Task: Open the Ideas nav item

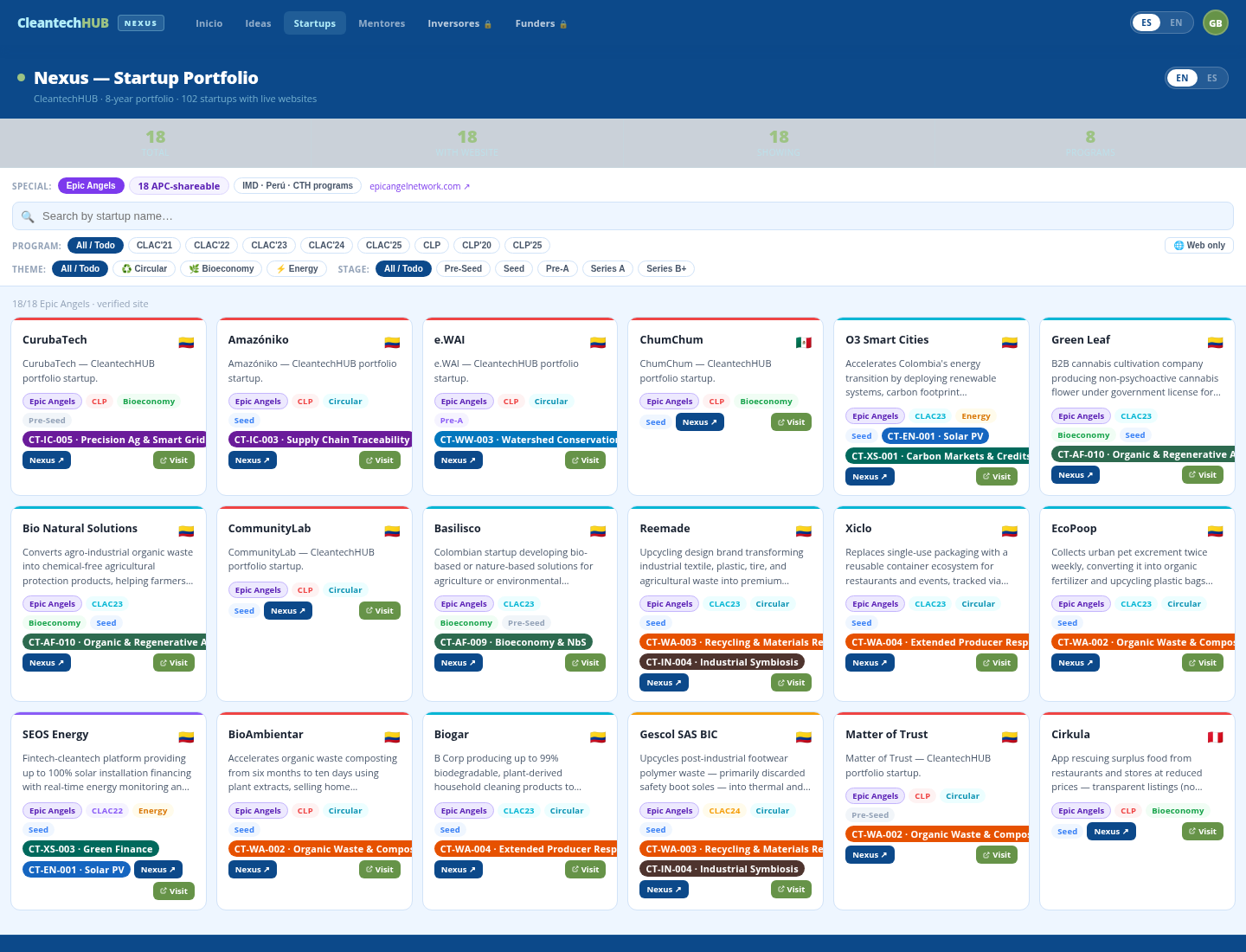Action: click(258, 23)
